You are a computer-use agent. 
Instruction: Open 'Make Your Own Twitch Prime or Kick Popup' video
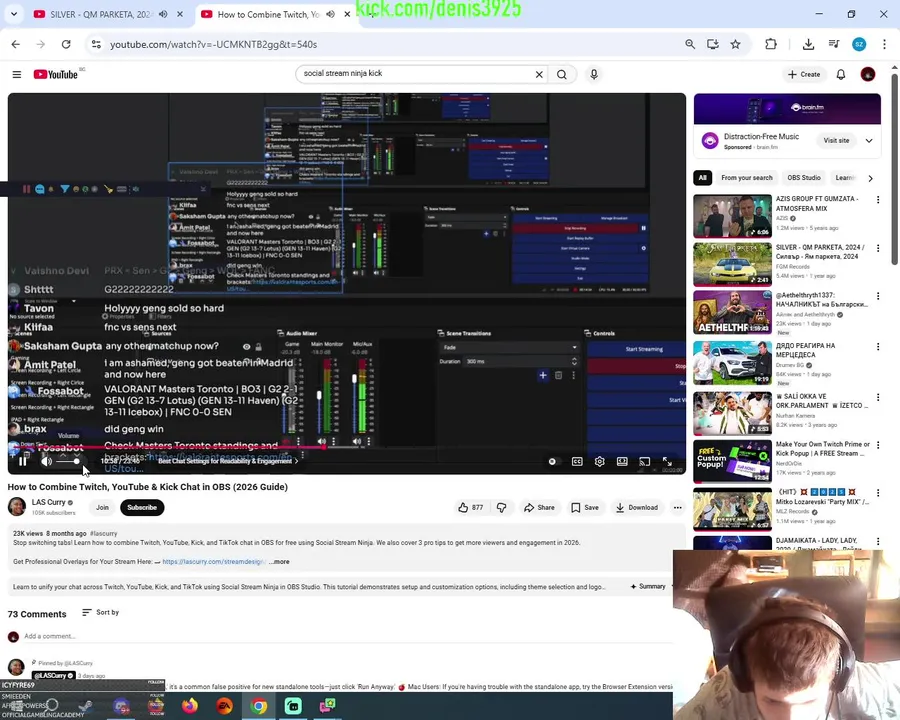(732, 461)
